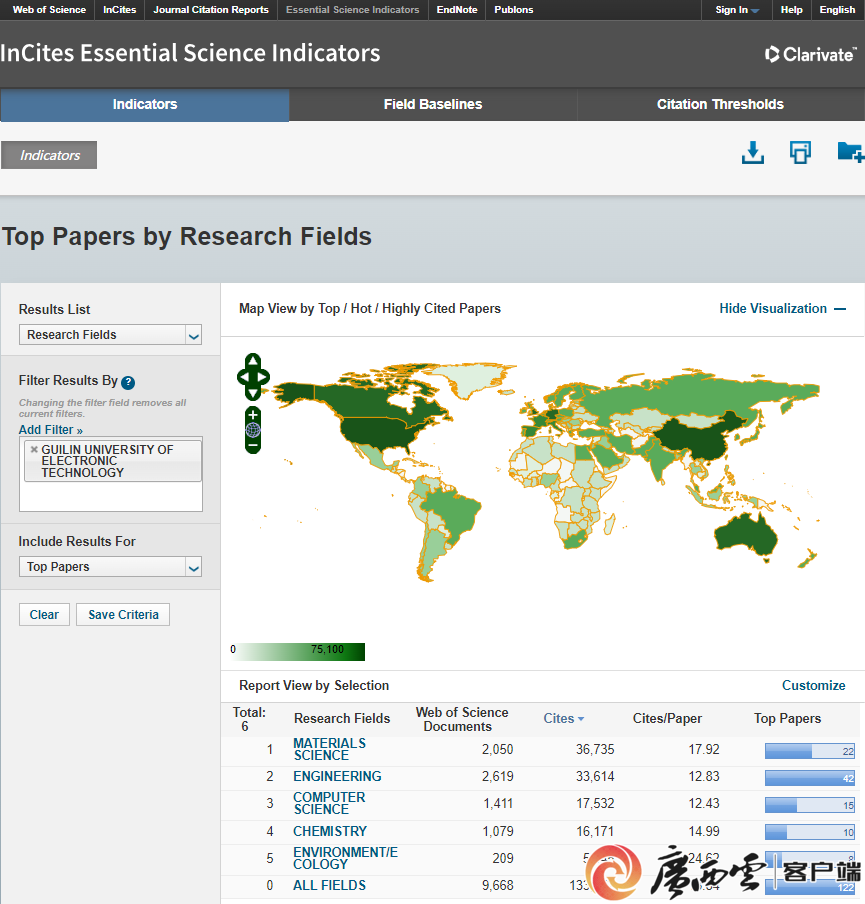Expand the Sign In menu
865x904 pixels.
[x=737, y=10]
